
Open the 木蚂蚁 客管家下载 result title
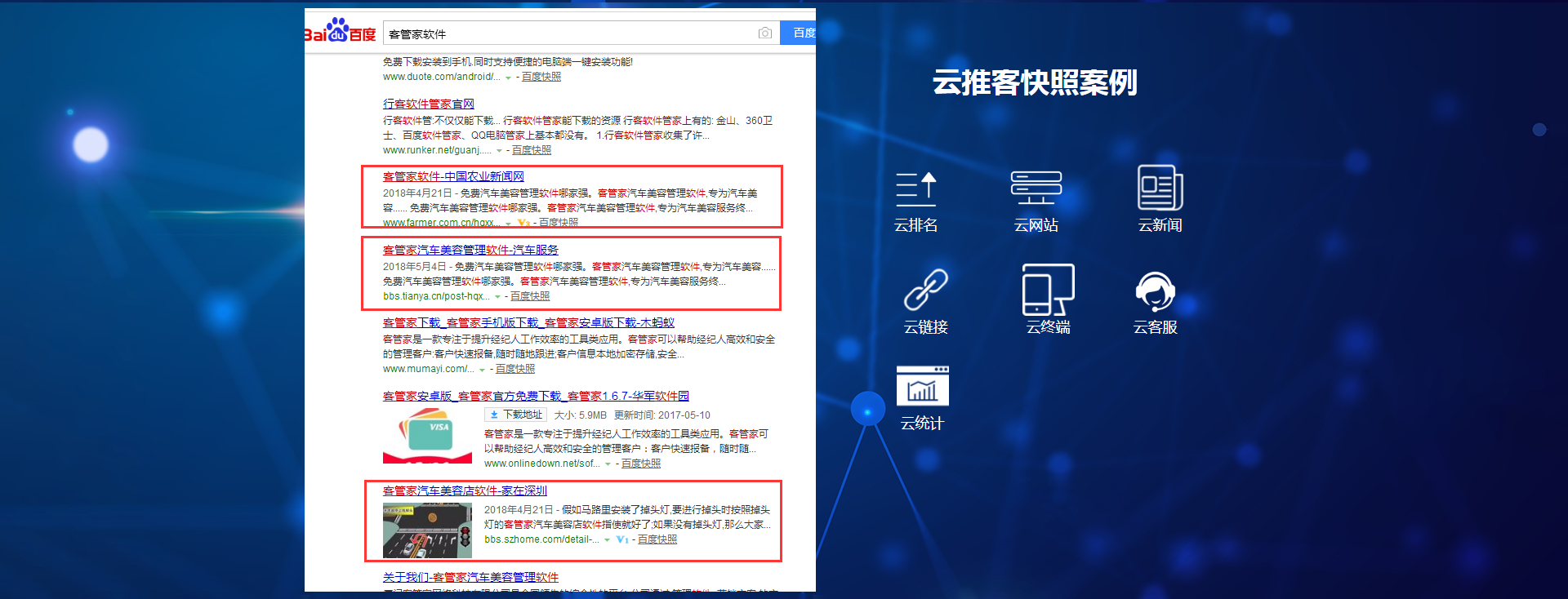point(528,322)
